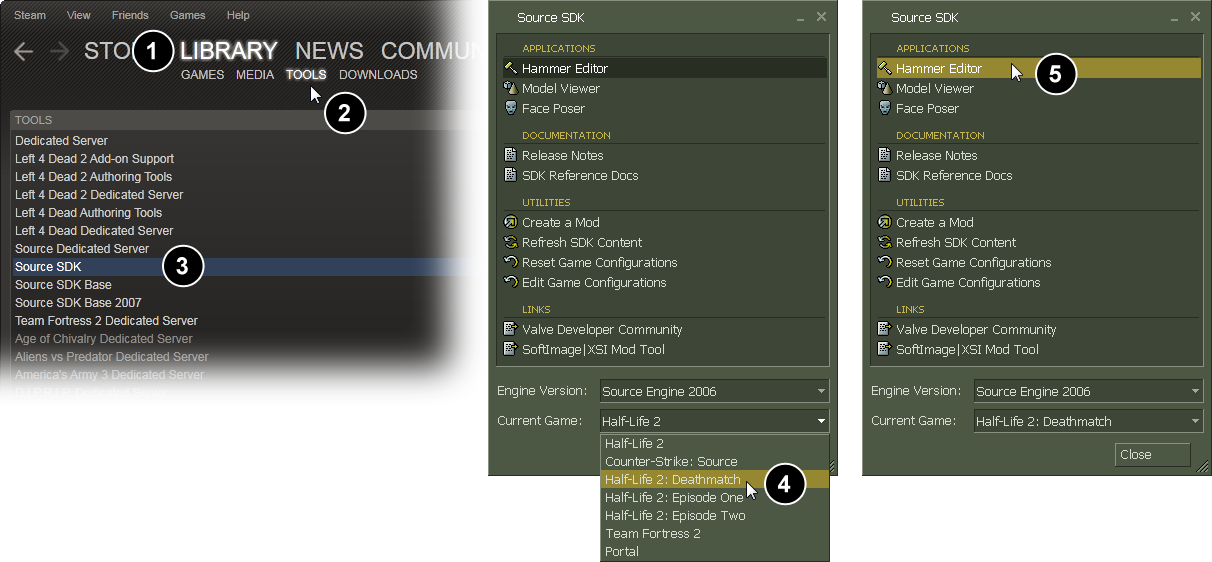This screenshot has width=1212, height=562.
Task: Open the Friends menu in Steam
Action: coord(130,15)
